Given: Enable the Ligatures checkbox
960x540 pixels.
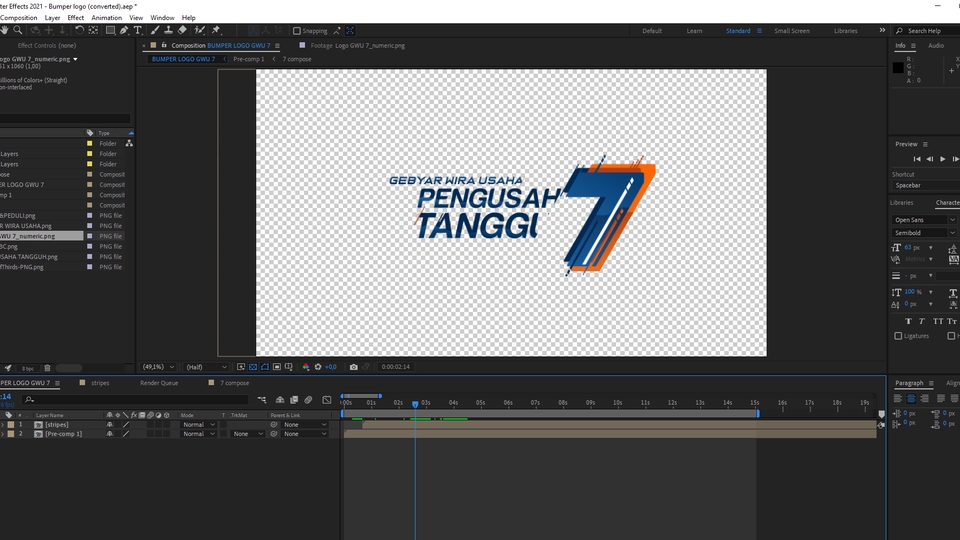Looking at the screenshot, I should (x=898, y=336).
